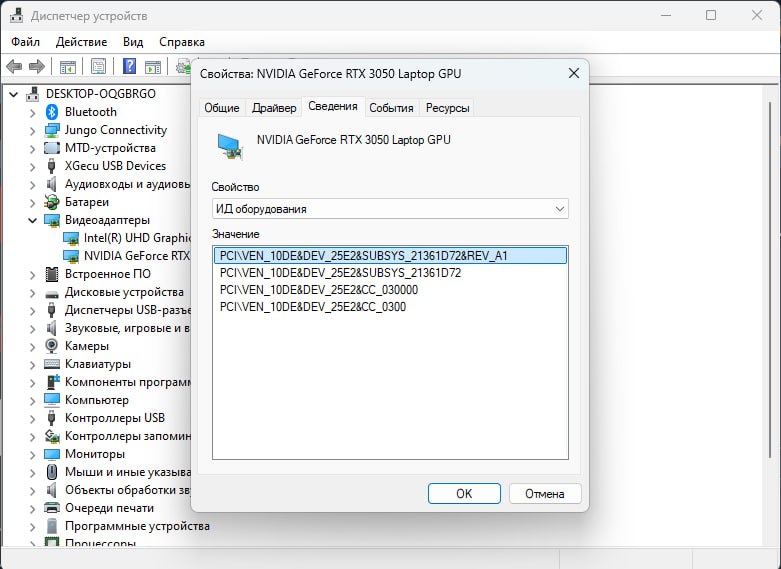Close the NVIDIA properties dialog

[x=574, y=73]
